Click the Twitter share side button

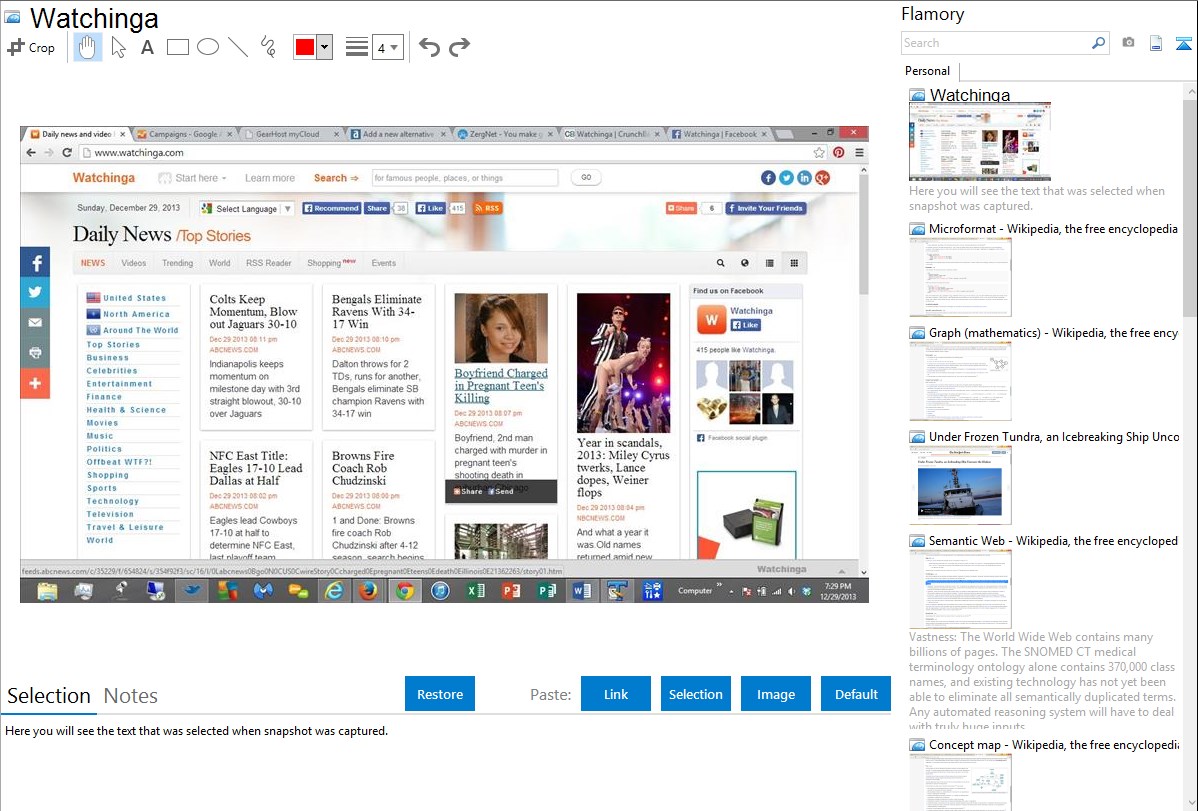pos(35,293)
